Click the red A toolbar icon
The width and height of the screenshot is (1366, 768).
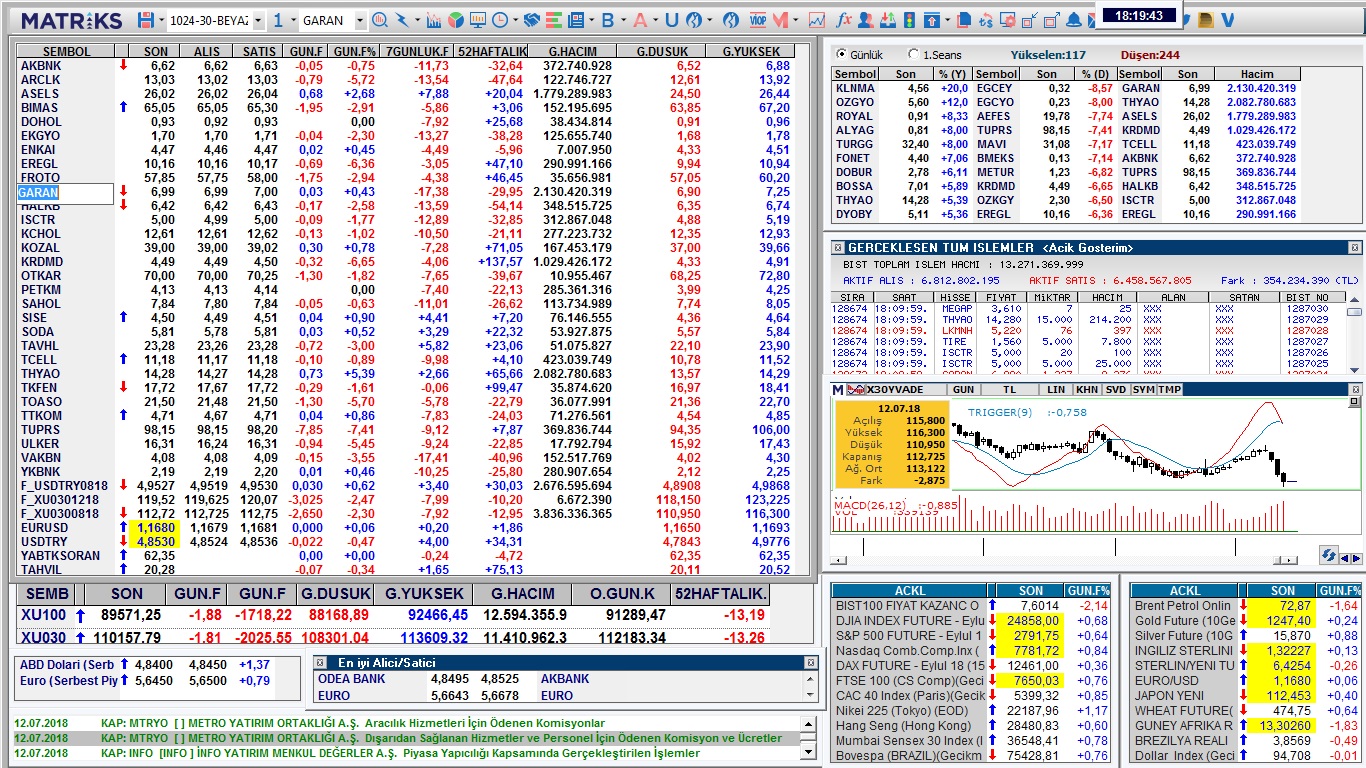coord(640,20)
